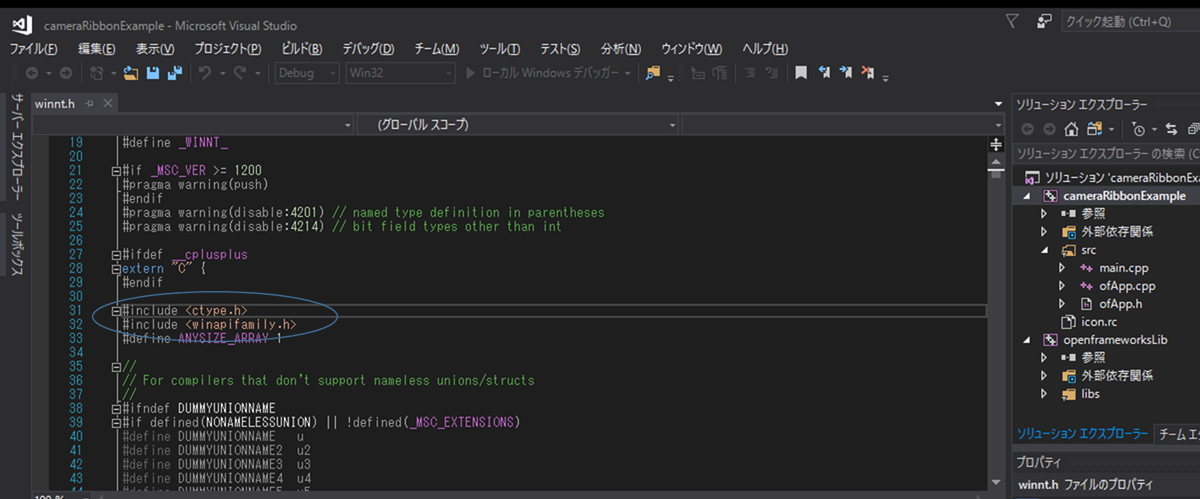The width and height of the screenshot is (1200, 499).
Task: Pin the winnt.h tab with pin icon
Action: pyautogui.click(x=89, y=104)
